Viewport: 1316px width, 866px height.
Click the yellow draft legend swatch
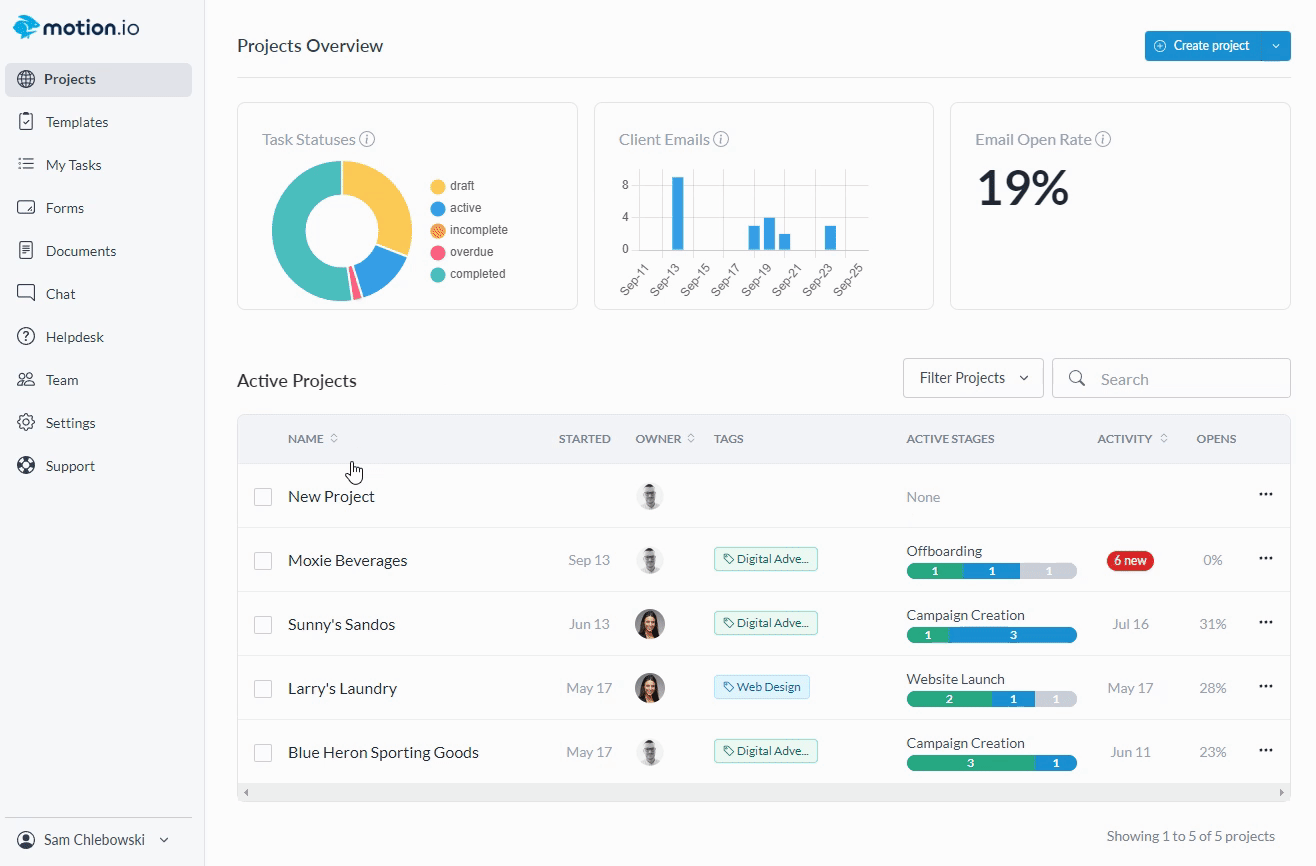coord(438,187)
